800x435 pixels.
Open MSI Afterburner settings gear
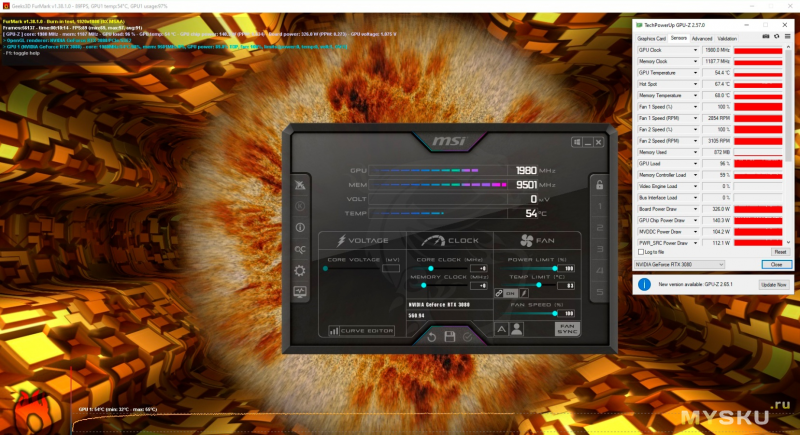tap(300, 270)
